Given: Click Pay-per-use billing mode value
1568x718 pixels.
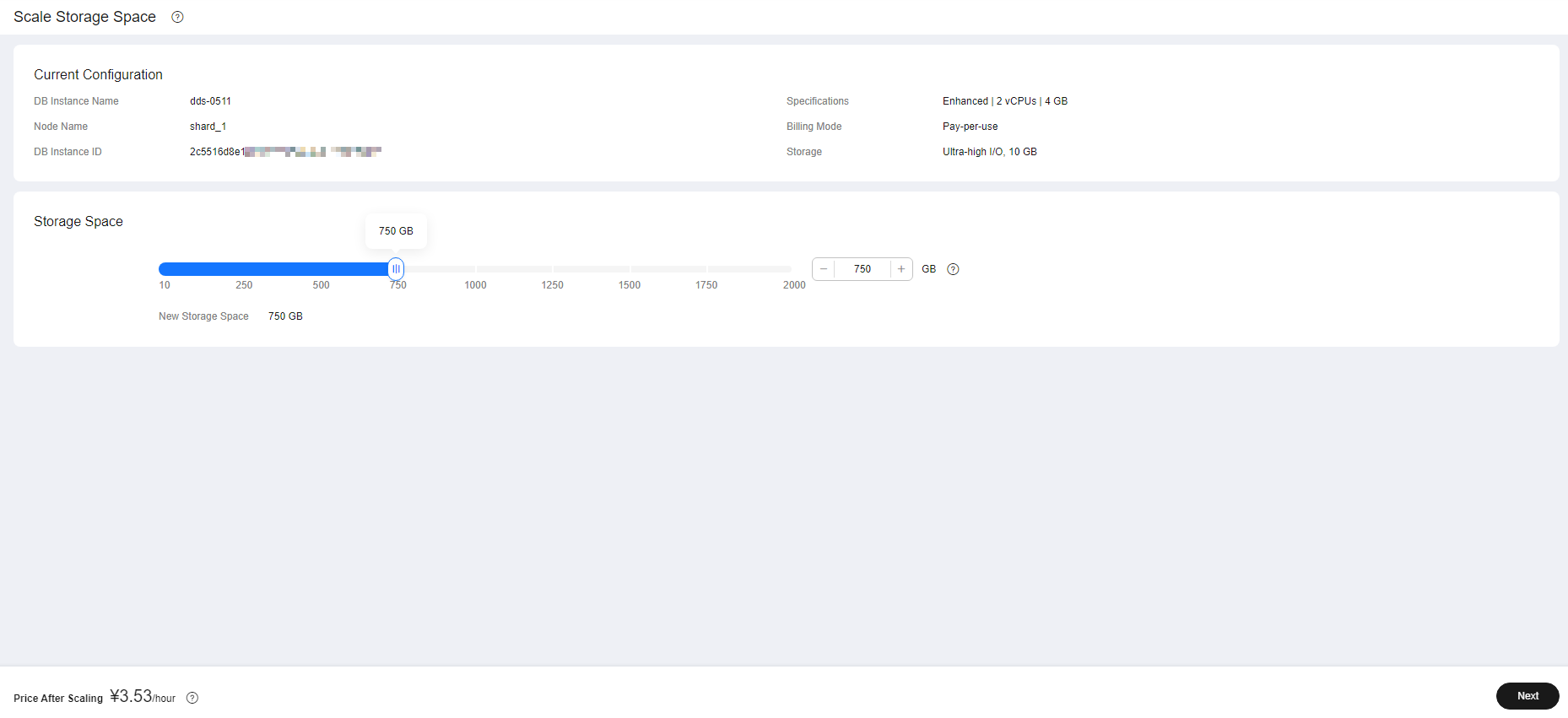Looking at the screenshot, I should pos(970,127).
